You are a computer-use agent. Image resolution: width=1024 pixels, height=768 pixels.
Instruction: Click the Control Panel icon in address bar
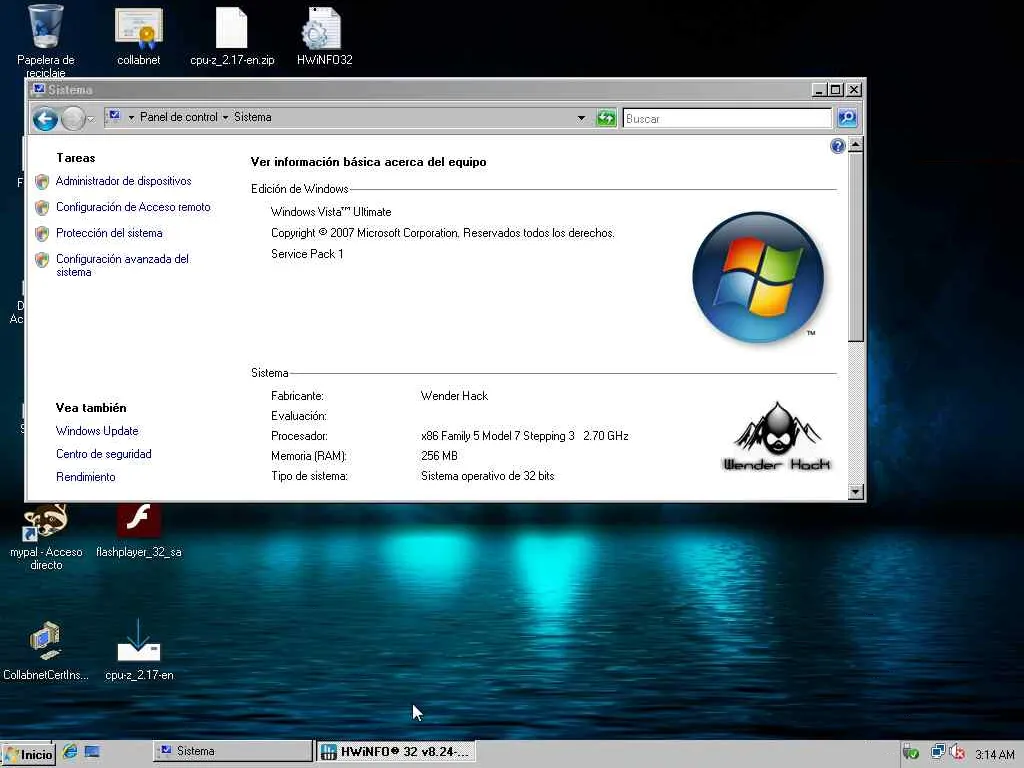pyautogui.click(x=114, y=116)
